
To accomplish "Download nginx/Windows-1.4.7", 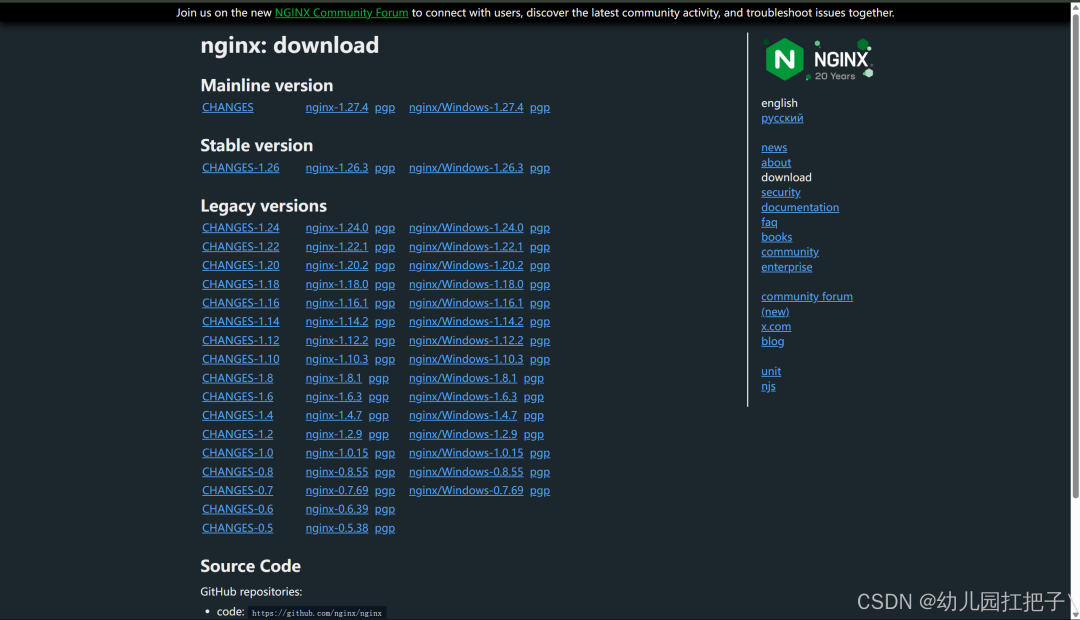I will [463, 415].
